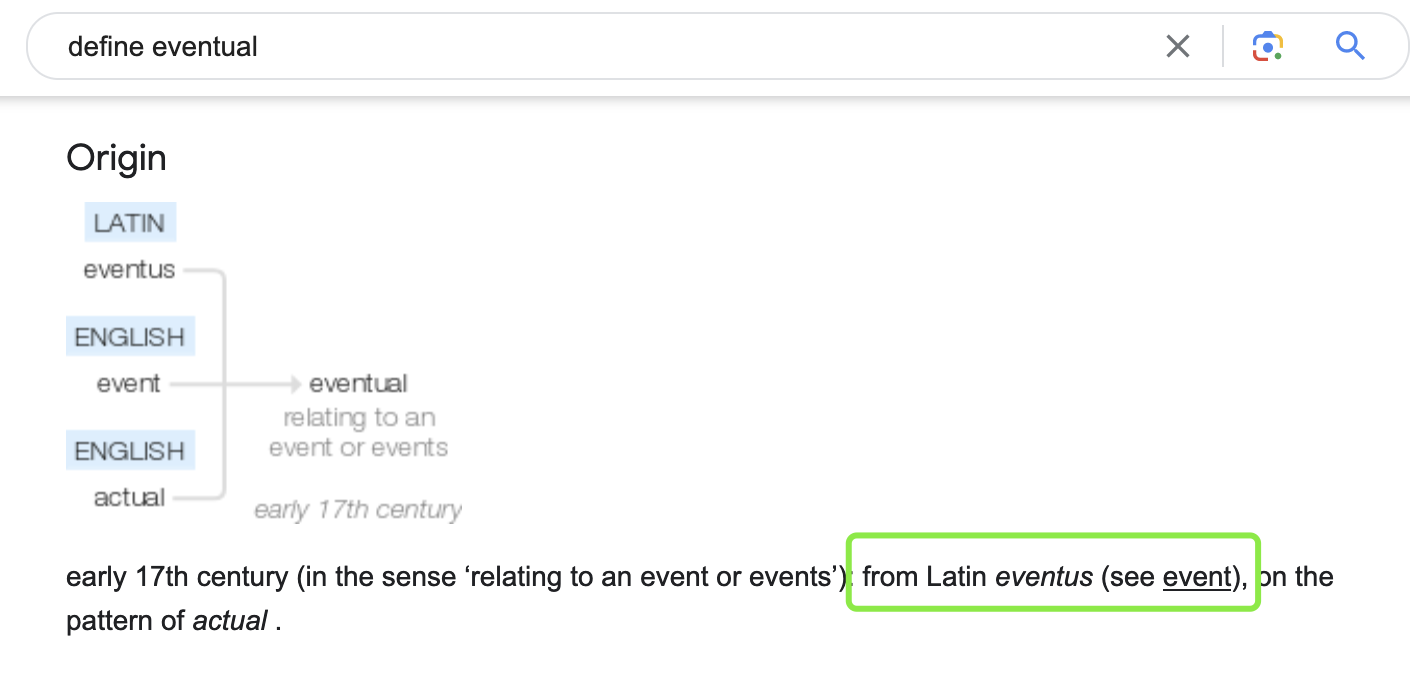Click 'eventus' in the origin diagram
This screenshot has height=676, width=1410.
129,270
